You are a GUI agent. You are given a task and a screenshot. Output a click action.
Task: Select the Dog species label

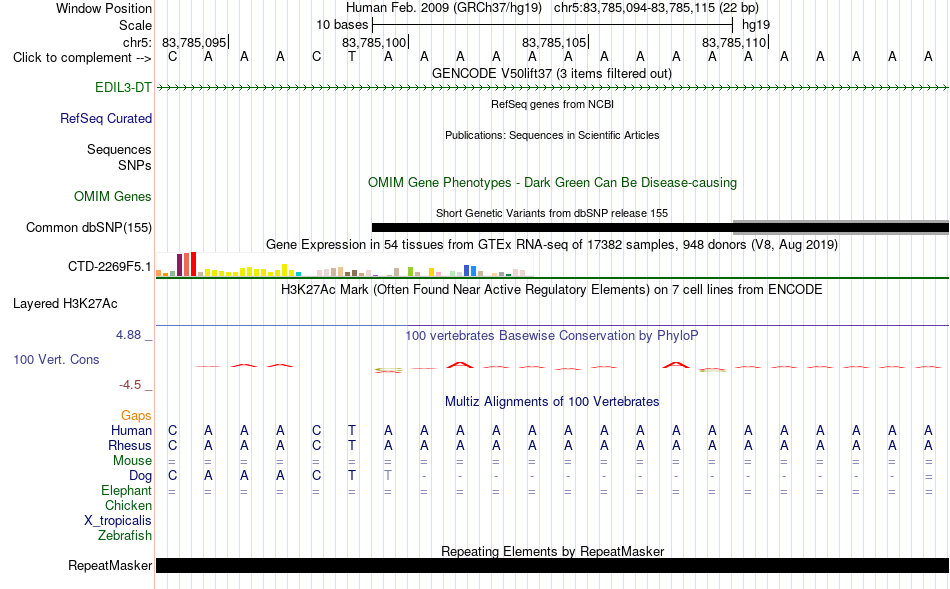[x=141, y=476]
